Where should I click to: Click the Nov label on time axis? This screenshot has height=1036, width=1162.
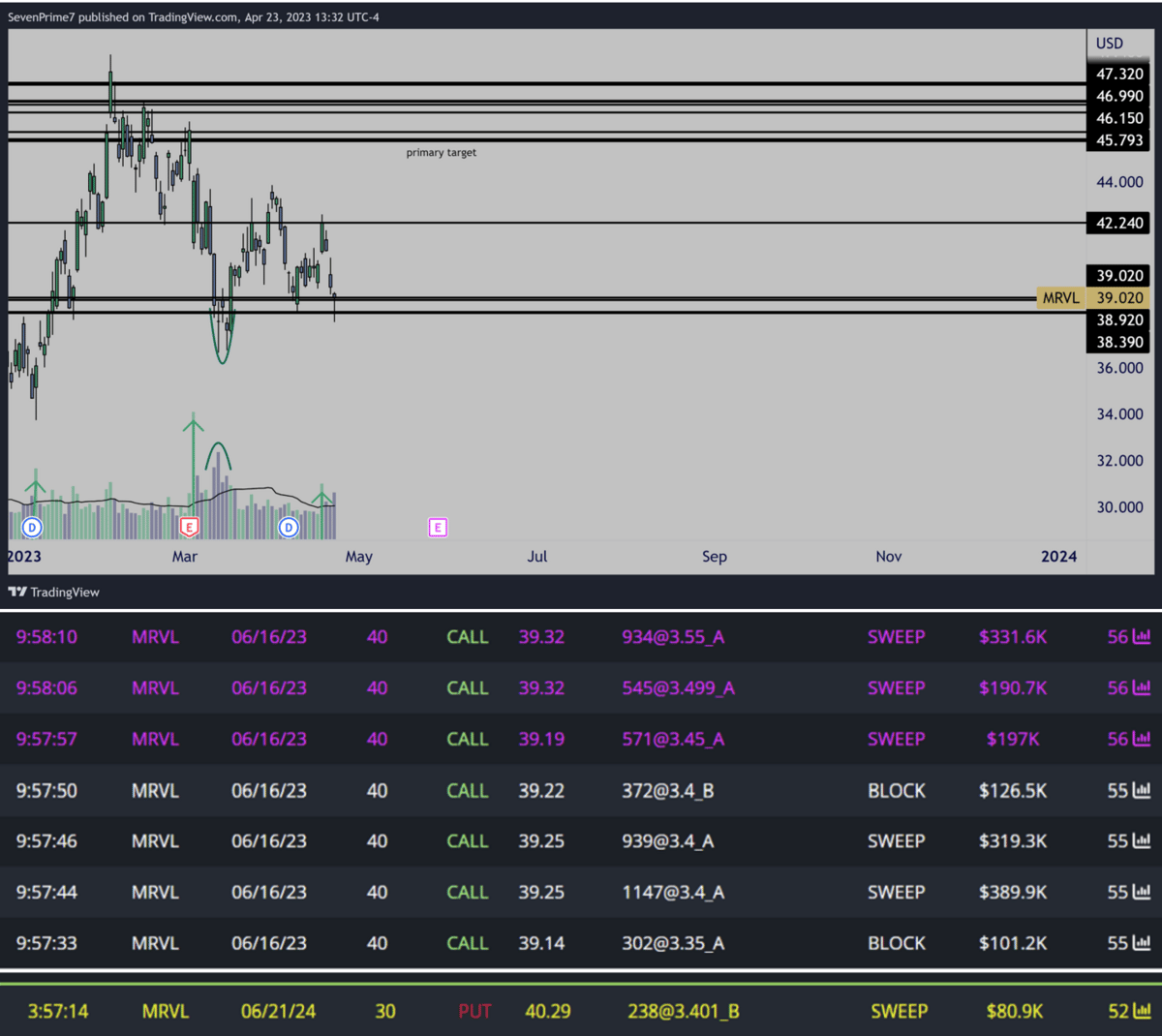[889, 556]
